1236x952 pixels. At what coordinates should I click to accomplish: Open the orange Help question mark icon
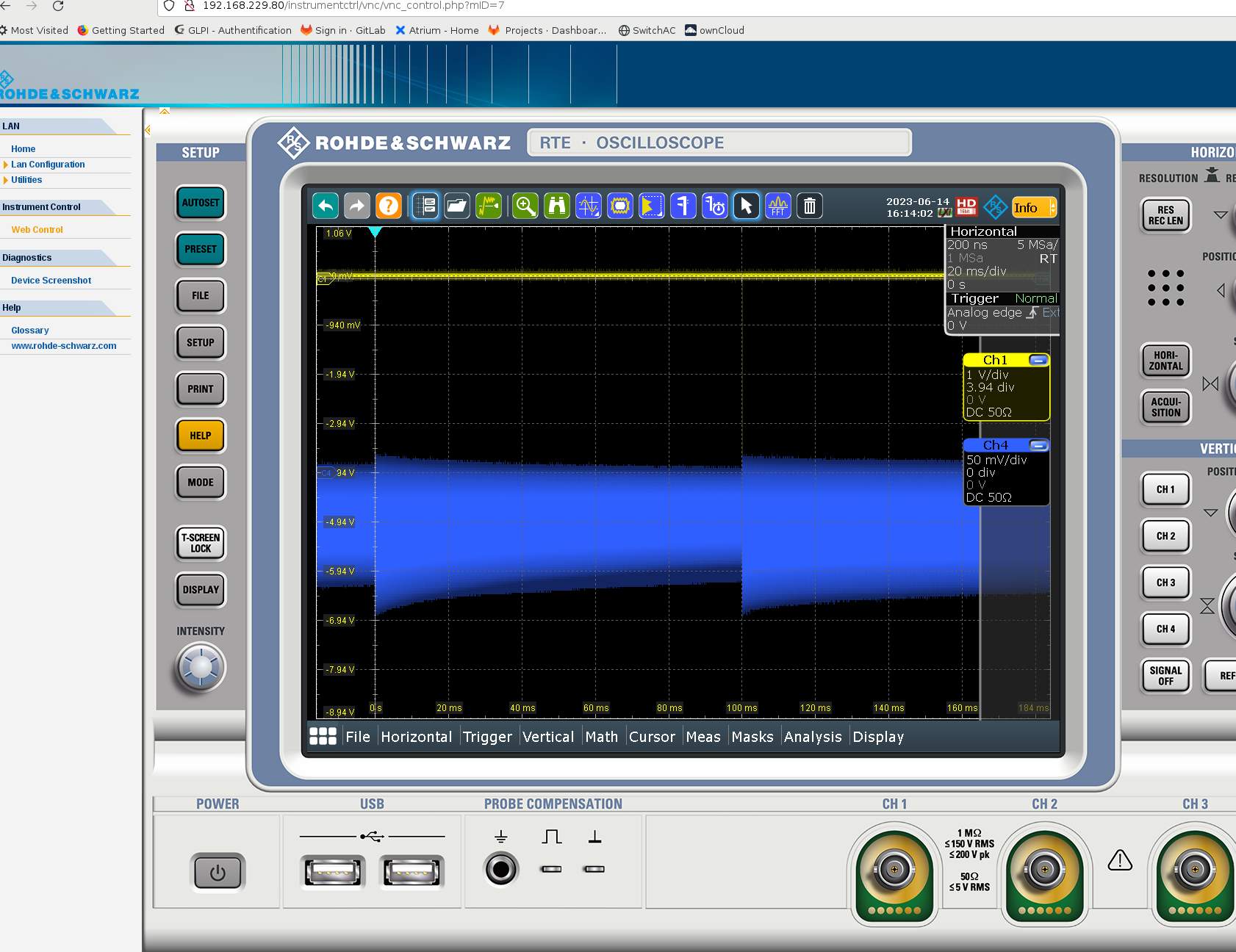(388, 206)
